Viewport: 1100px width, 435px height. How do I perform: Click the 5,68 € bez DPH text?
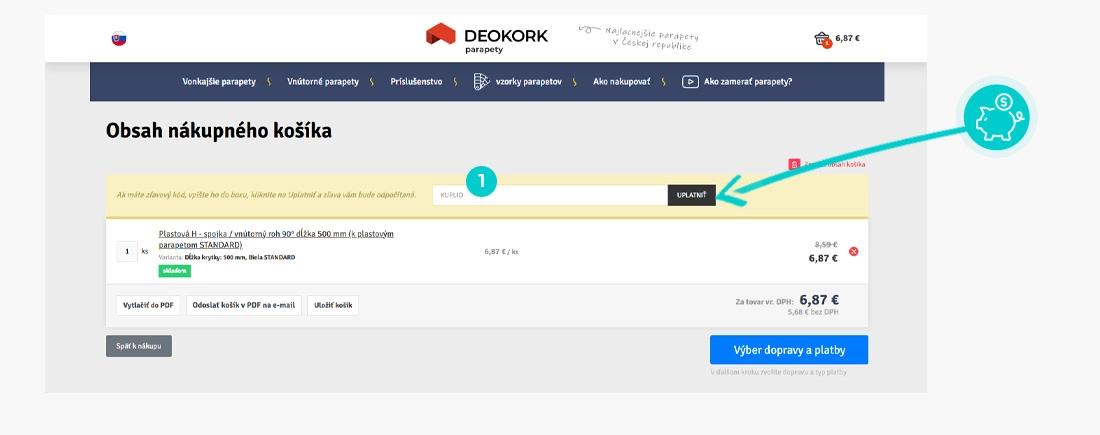(x=812, y=312)
